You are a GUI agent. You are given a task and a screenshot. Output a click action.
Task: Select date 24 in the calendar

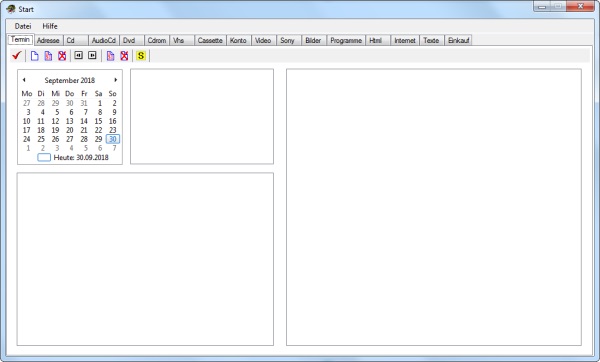click(x=26, y=139)
